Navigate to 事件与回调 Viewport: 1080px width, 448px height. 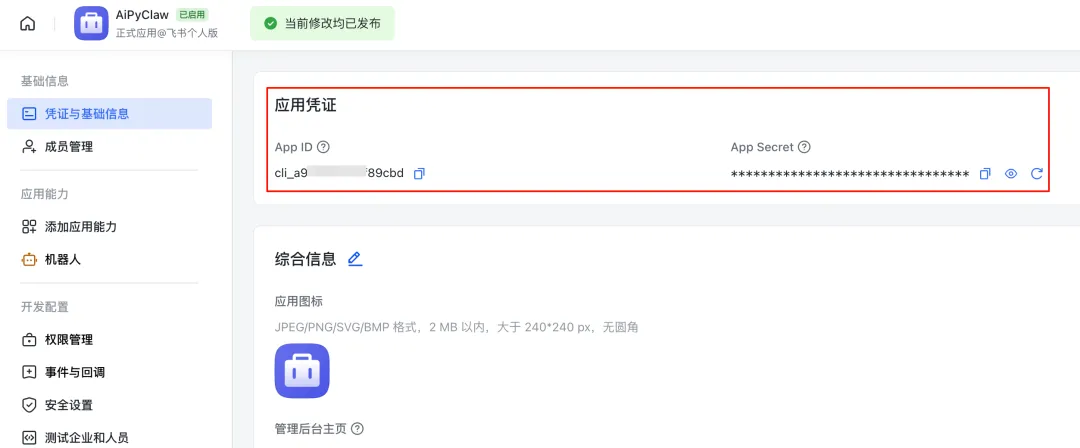tap(74, 373)
